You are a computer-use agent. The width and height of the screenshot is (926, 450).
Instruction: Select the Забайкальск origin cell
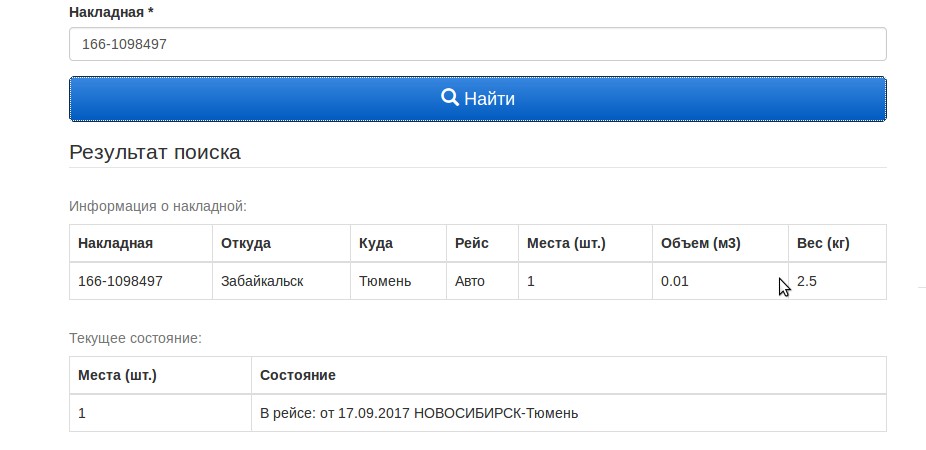click(262, 281)
